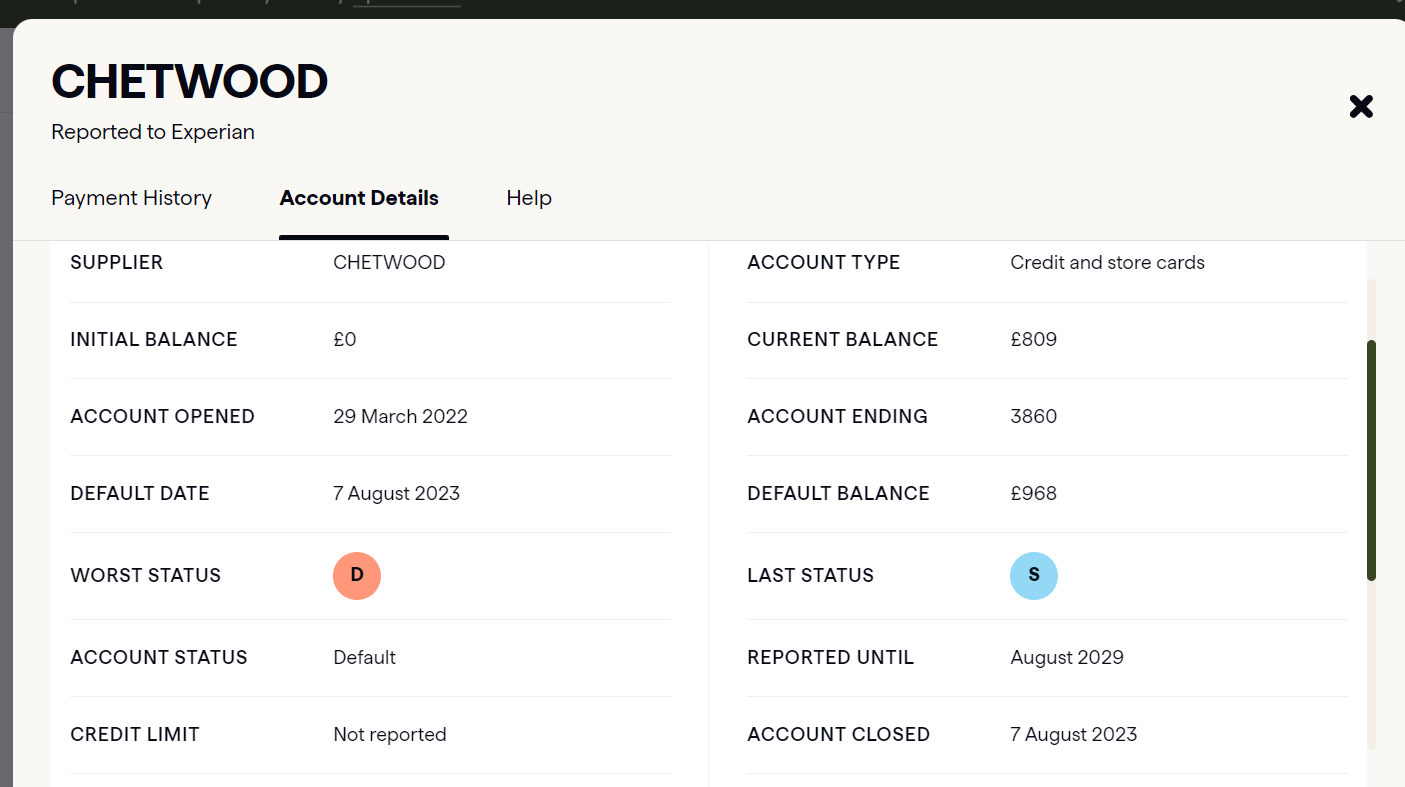
Task: Click the INITIAL BALANCE label
Action: (x=154, y=340)
